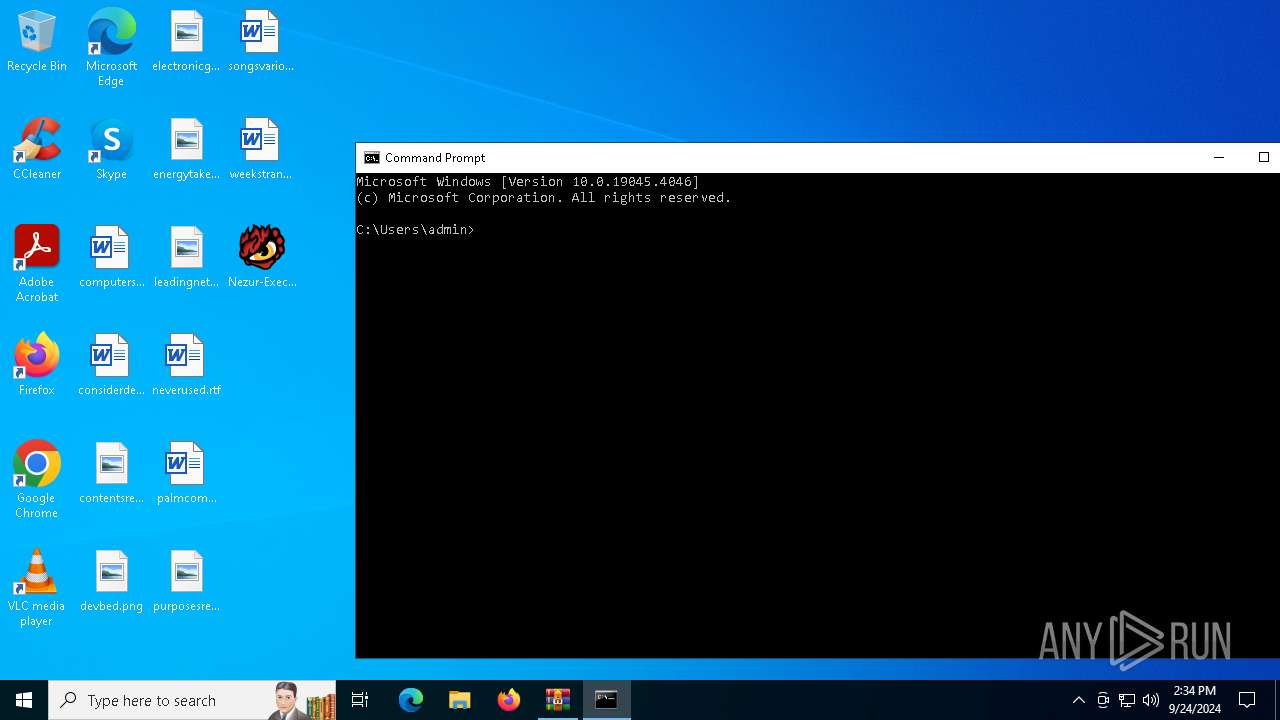Image resolution: width=1280 pixels, height=720 pixels.
Task: Select the computers... Word document
Action: click(x=111, y=258)
